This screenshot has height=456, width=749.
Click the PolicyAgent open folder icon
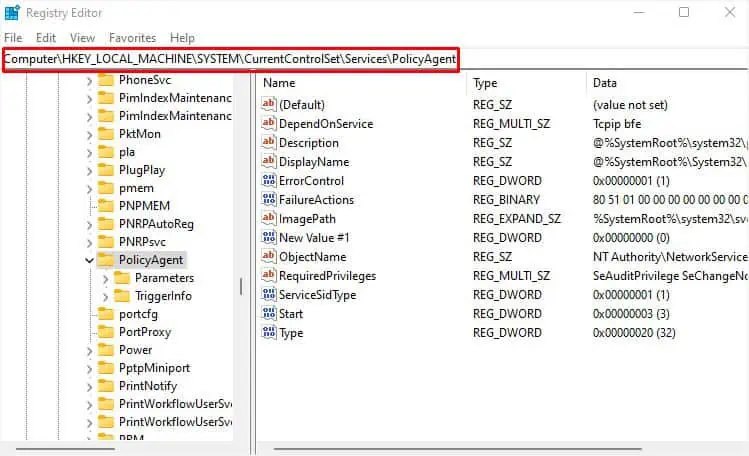(106, 260)
